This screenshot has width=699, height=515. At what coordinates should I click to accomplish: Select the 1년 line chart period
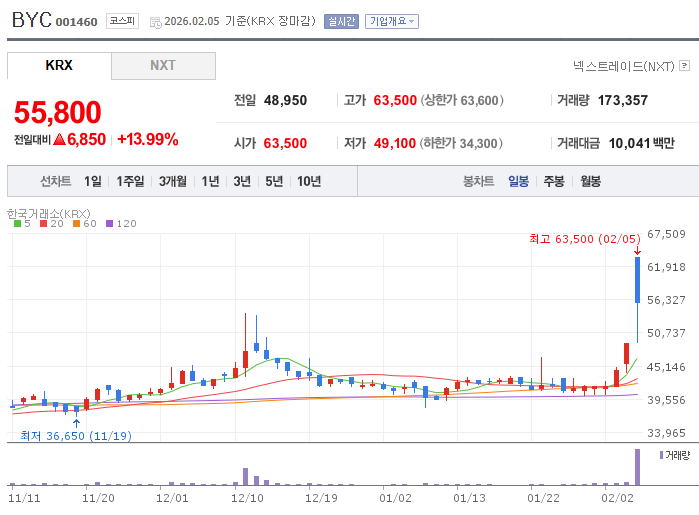click(210, 181)
